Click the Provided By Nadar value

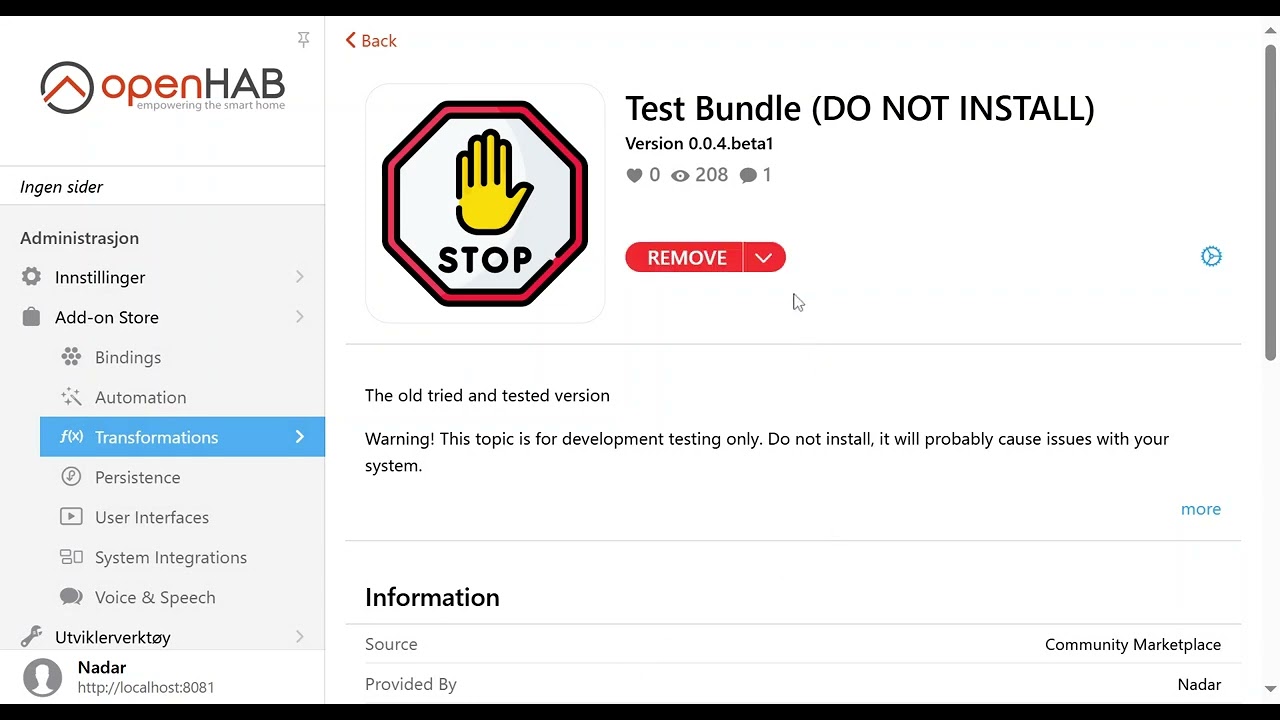[x=1199, y=685]
